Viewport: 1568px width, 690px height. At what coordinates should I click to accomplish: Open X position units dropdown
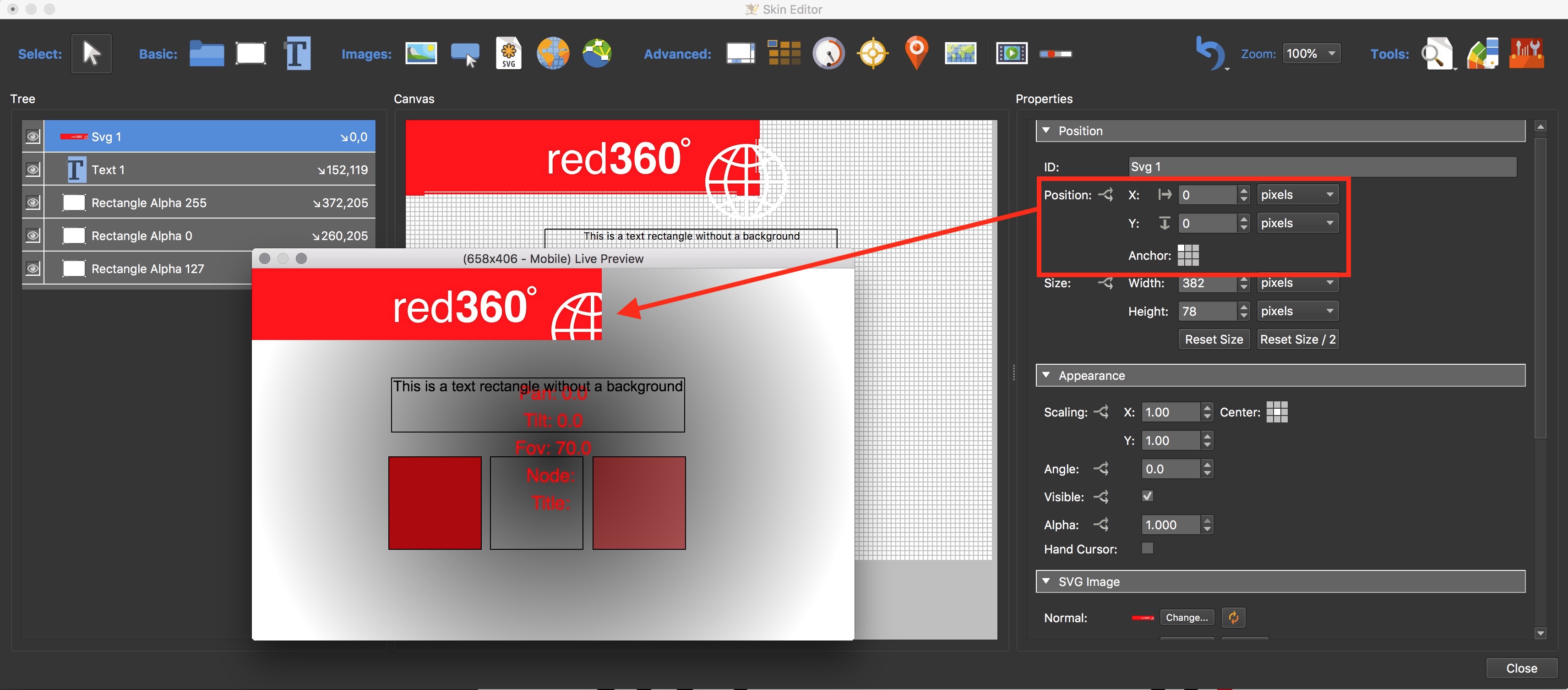pos(1298,195)
